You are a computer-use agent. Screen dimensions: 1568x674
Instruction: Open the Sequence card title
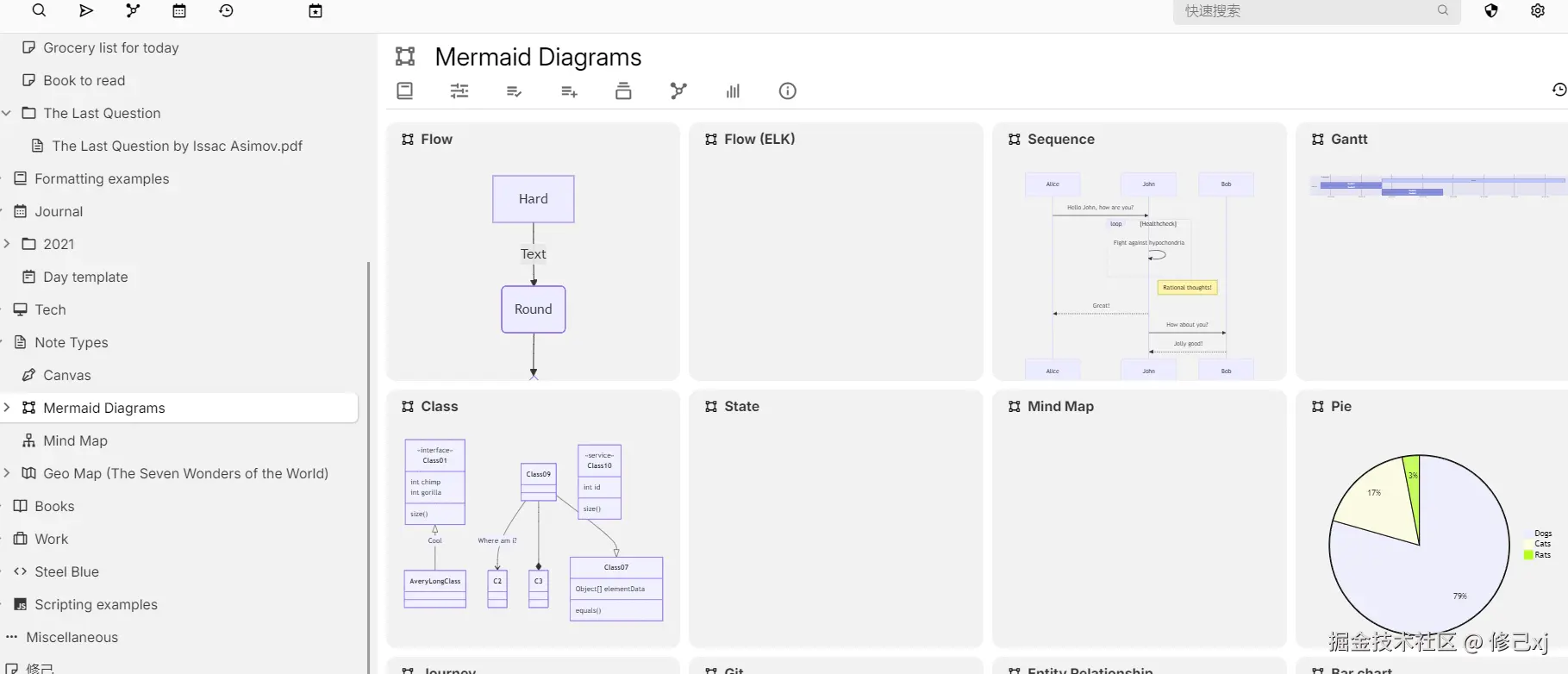pos(1061,140)
